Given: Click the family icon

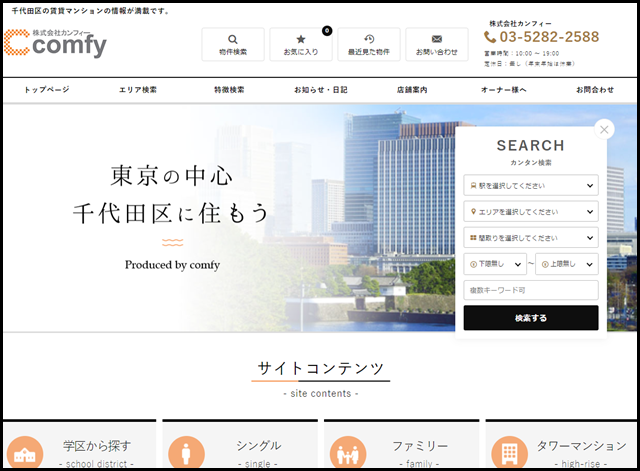Looking at the screenshot, I should click(348, 453).
